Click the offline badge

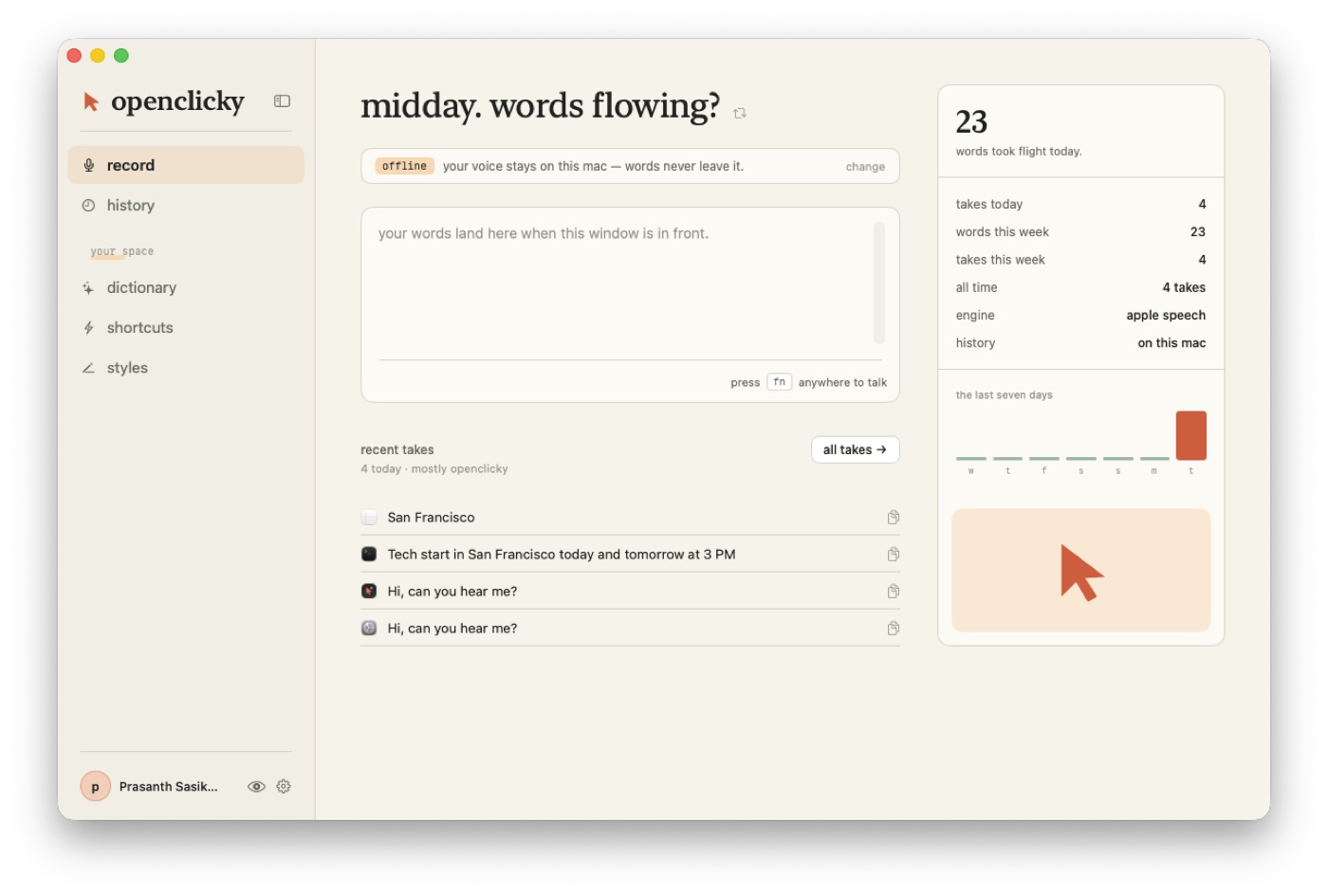405,166
